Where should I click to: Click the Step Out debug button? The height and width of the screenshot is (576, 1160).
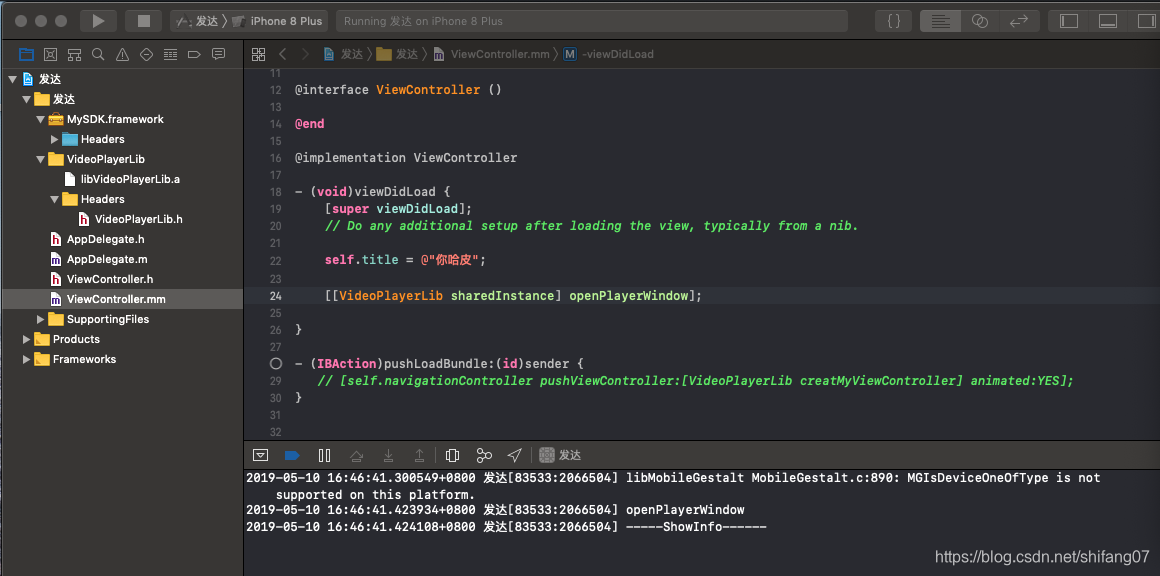(419, 455)
